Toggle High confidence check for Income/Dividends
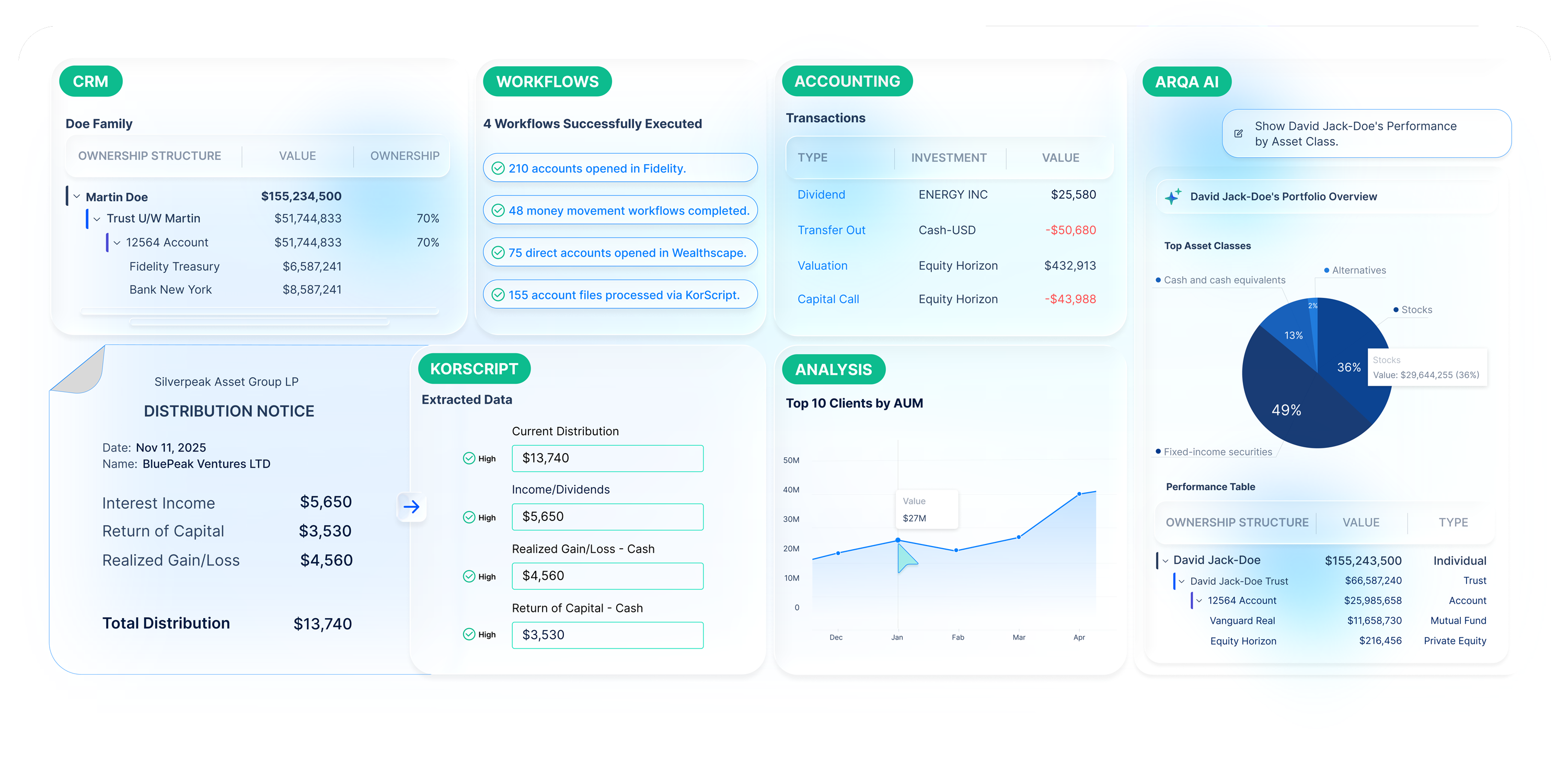The image size is (1568, 777). [x=469, y=518]
